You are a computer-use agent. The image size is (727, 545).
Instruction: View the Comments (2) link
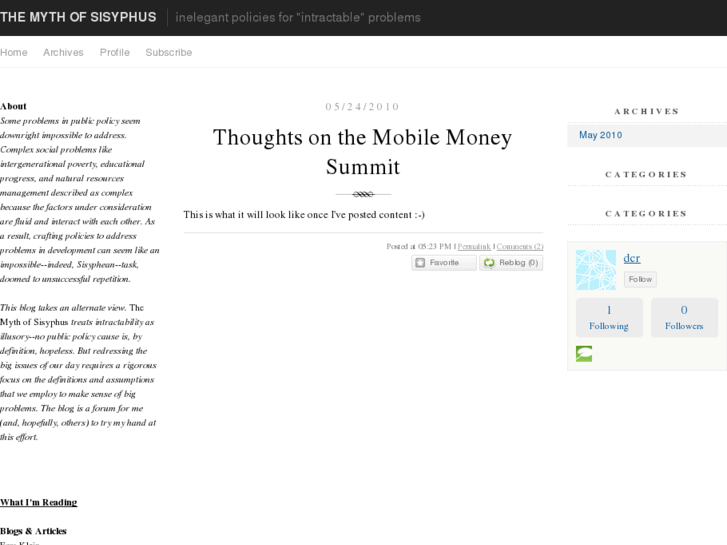(x=520, y=246)
